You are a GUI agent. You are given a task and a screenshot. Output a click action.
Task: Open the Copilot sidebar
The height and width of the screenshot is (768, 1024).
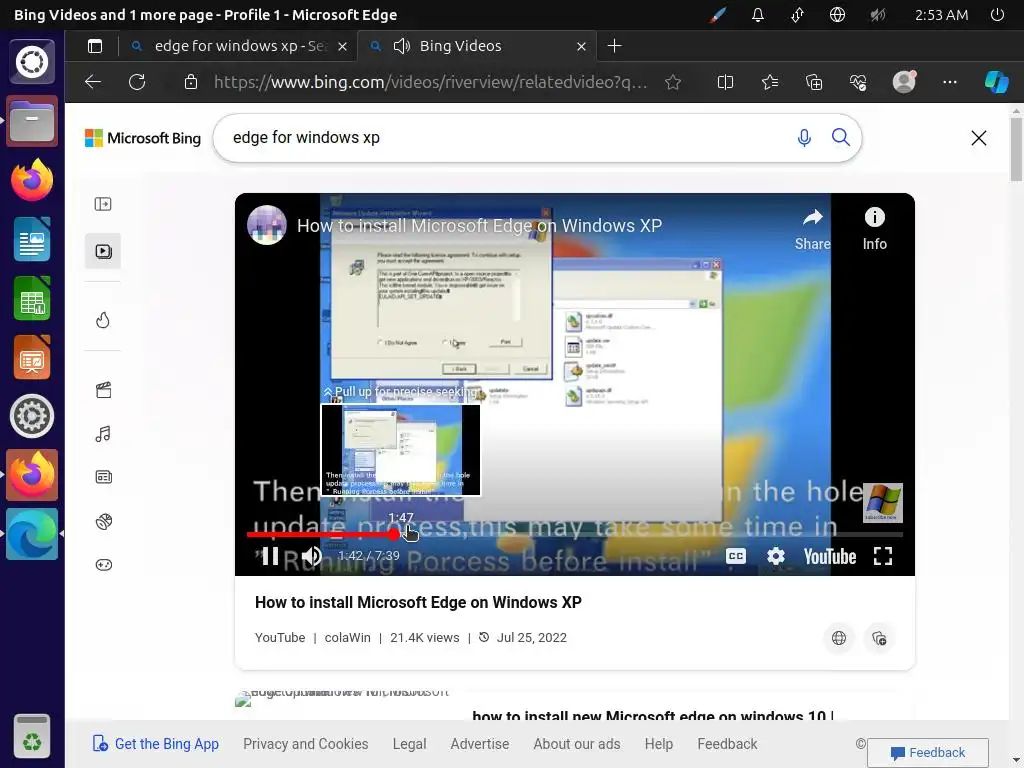[x=996, y=82]
